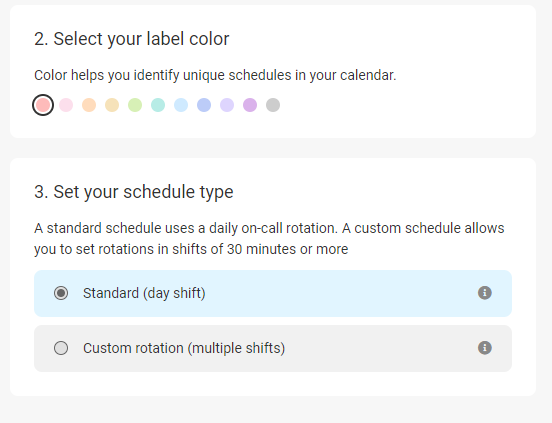The height and width of the screenshot is (423, 552).
Task: Choose the light pink label color
Action: click(x=66, y=105)
